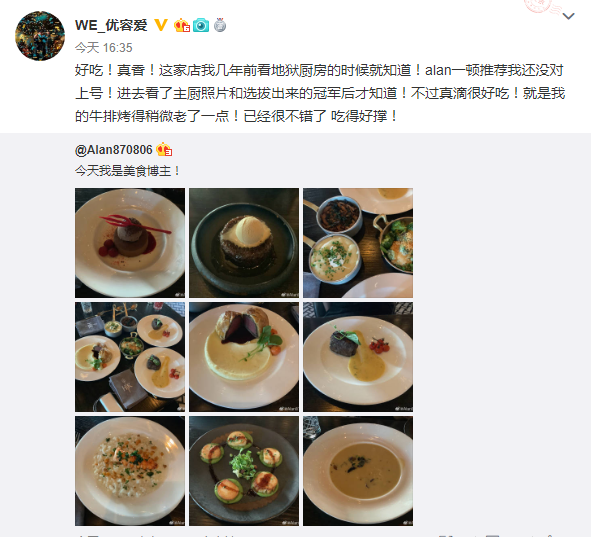Open the scallops on dark plate photo
591x537 pixels.
(x=244, y=471)
